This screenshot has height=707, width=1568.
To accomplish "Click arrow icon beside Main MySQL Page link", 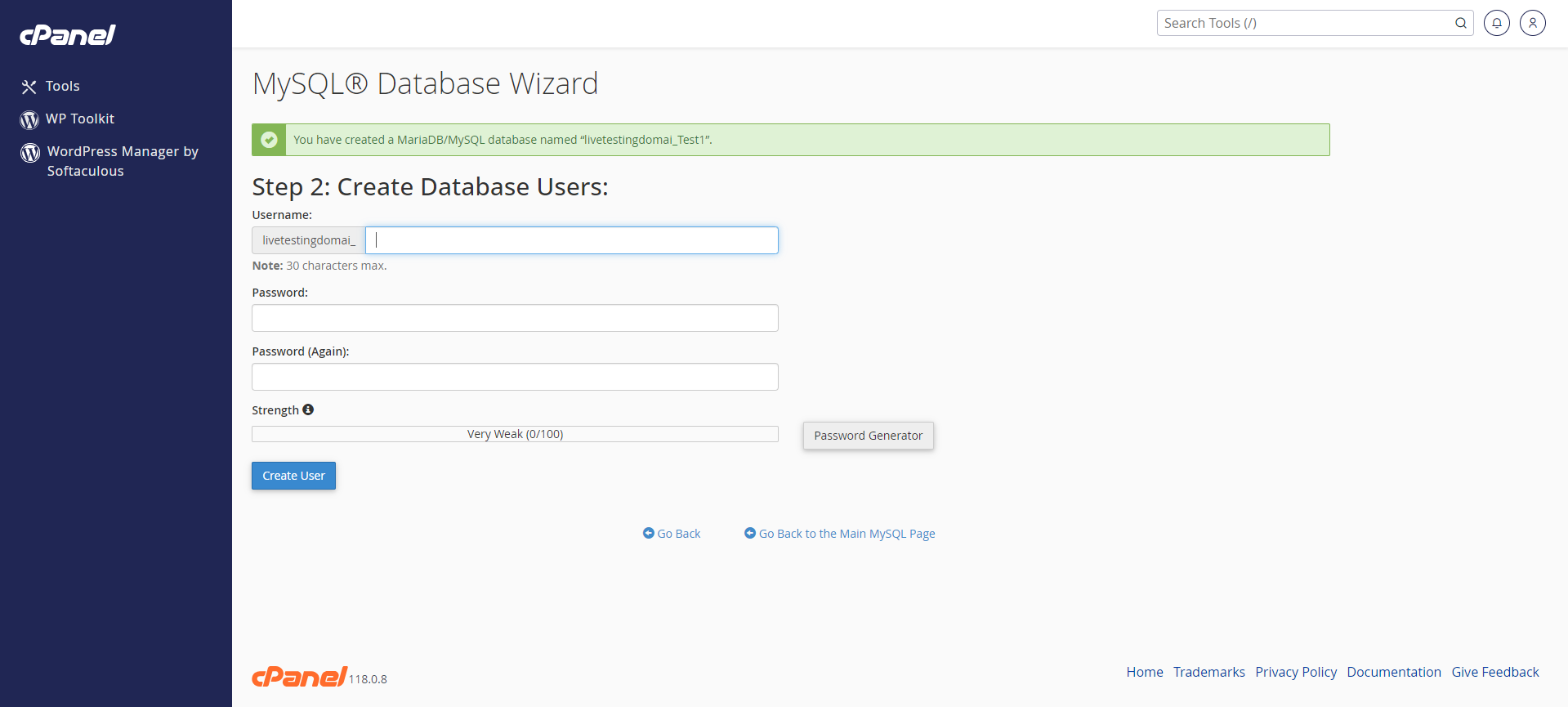I will (750, 533).
